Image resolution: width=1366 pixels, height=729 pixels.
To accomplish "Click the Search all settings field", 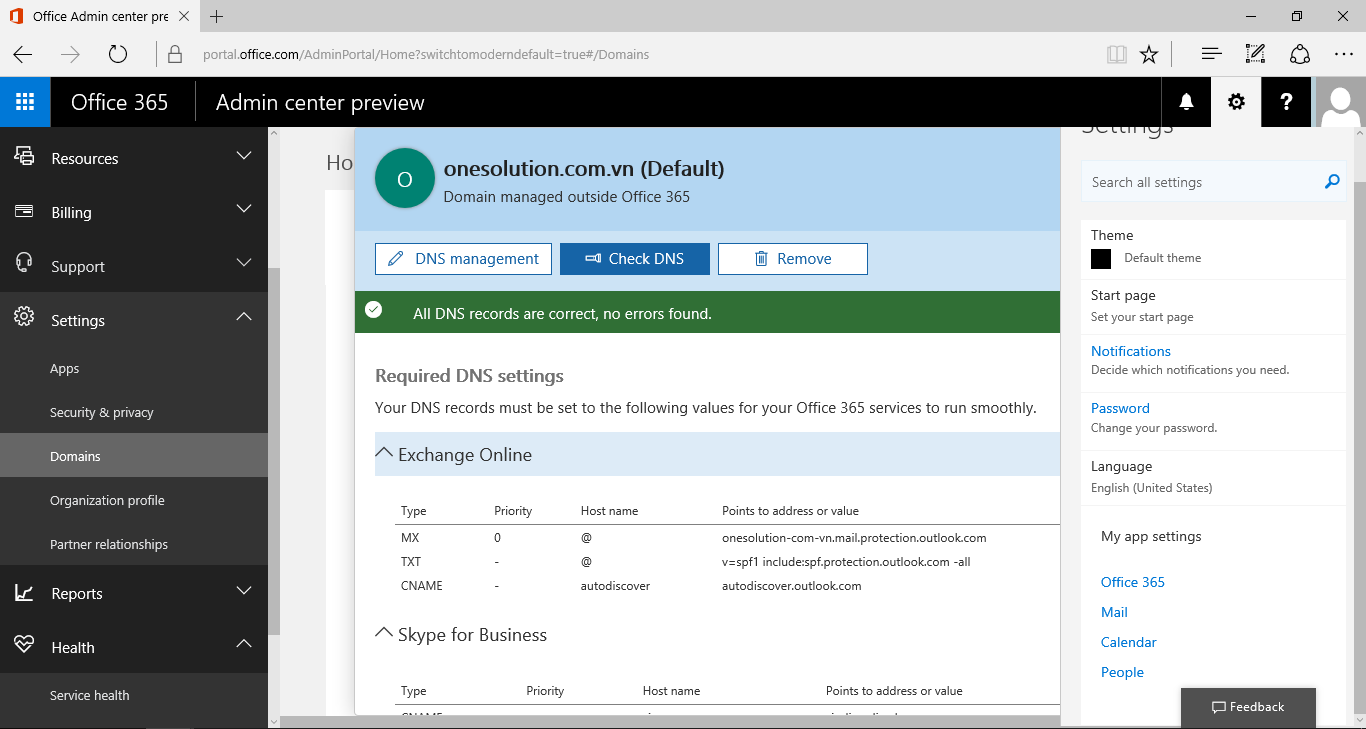I will click(x=1200, y=182).
